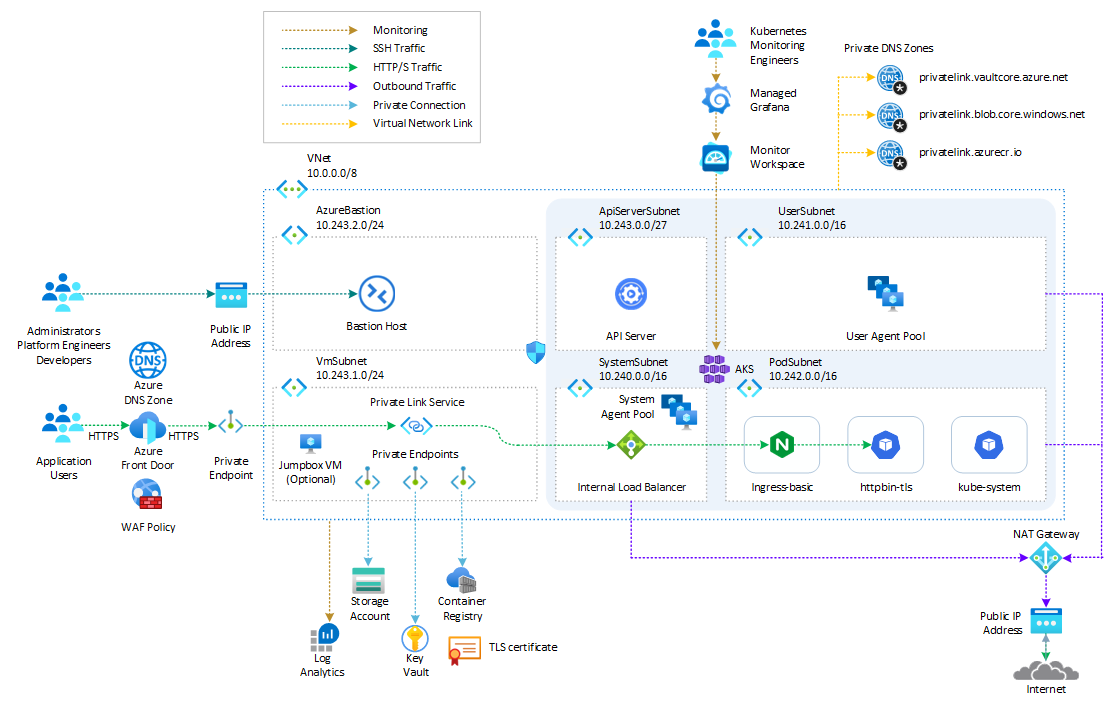Collapse the ApiServerSubnet 10.243.0.0/27 box
The height and width of the screenshot is (713, 1114).
click(580, 237)
